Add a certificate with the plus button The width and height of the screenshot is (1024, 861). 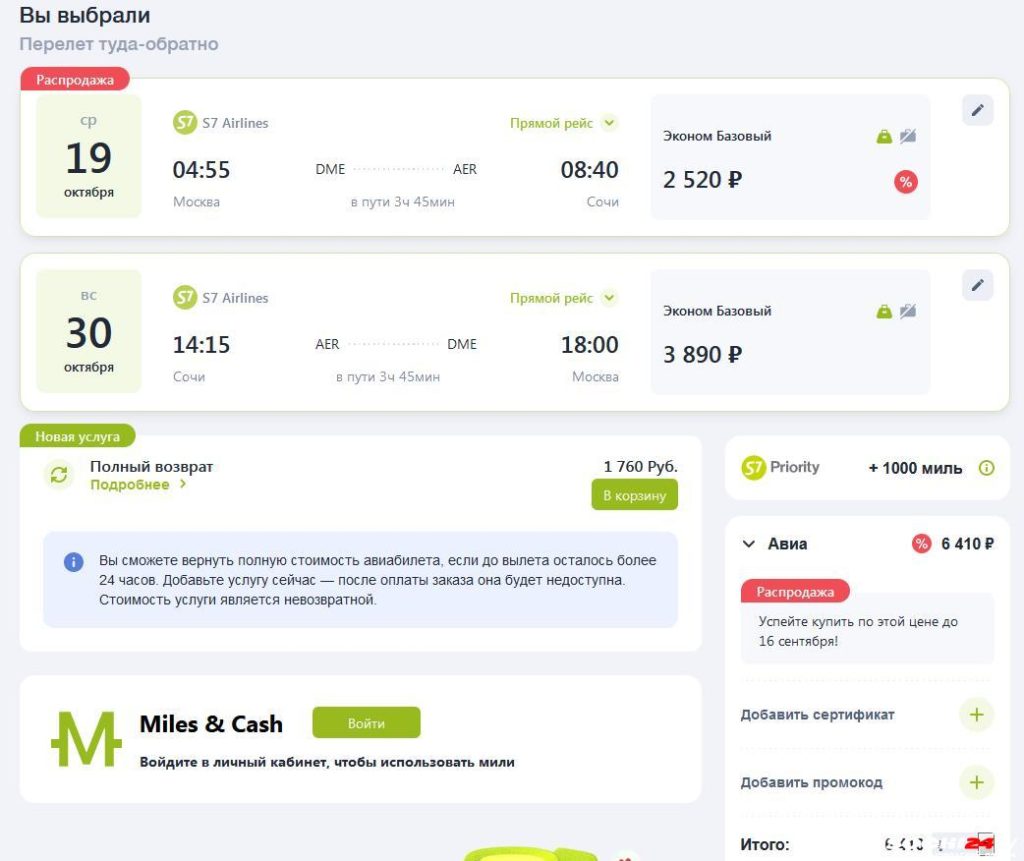[x=976, y=715]
